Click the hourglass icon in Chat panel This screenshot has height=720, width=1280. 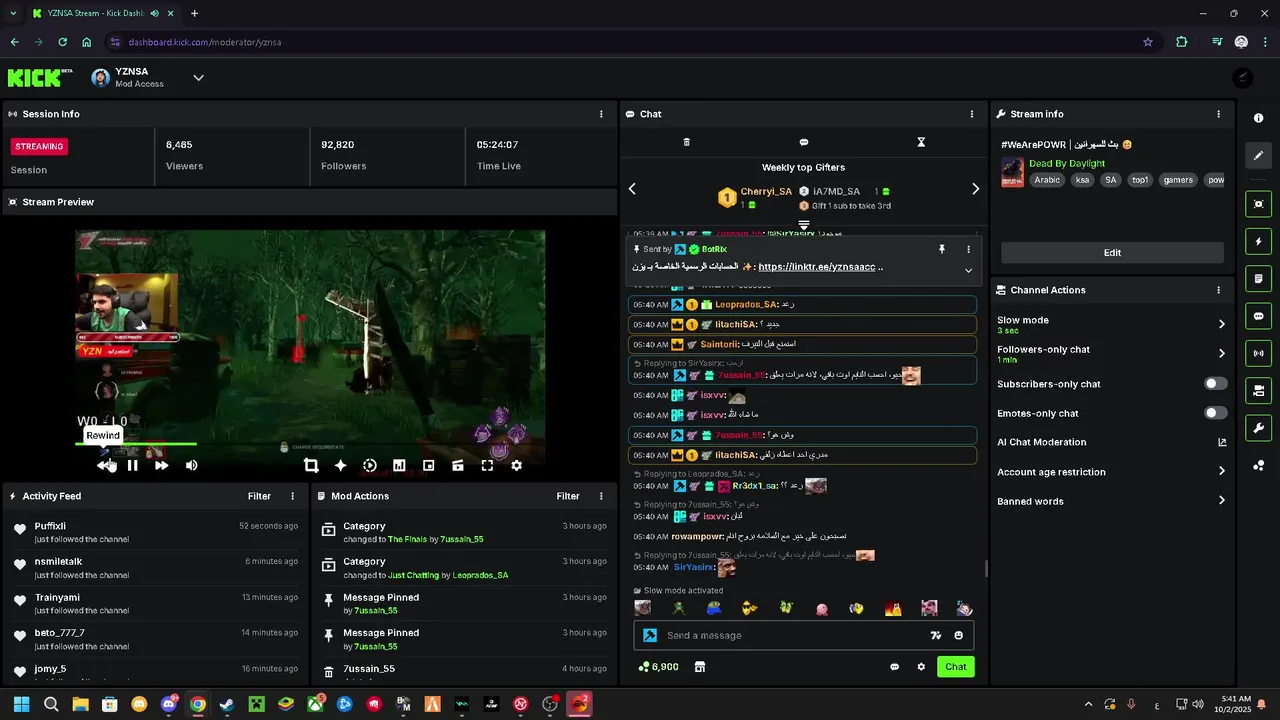[921, 142]
